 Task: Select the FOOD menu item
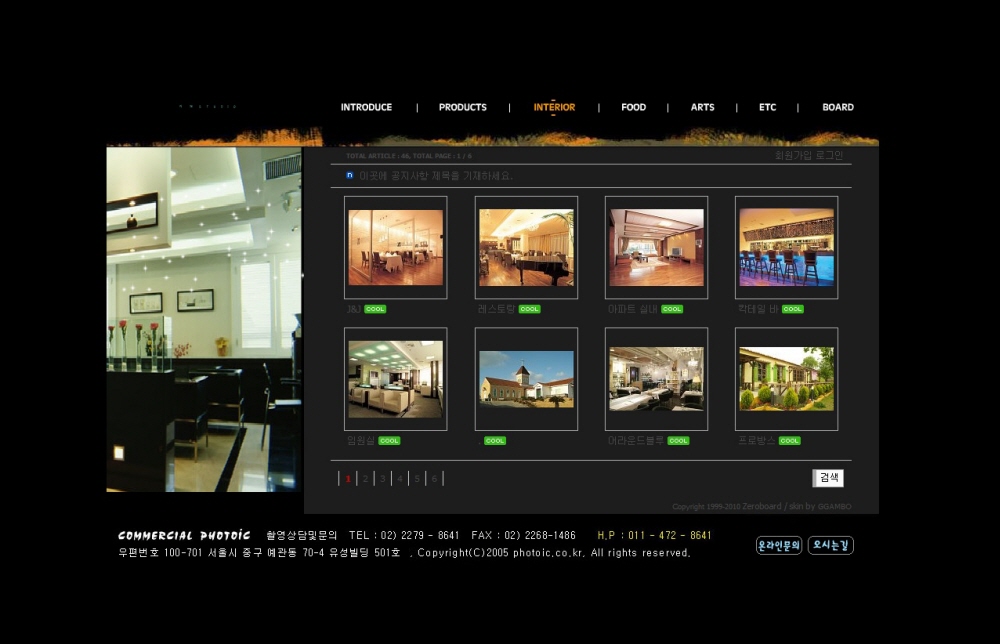click(633, 107)
